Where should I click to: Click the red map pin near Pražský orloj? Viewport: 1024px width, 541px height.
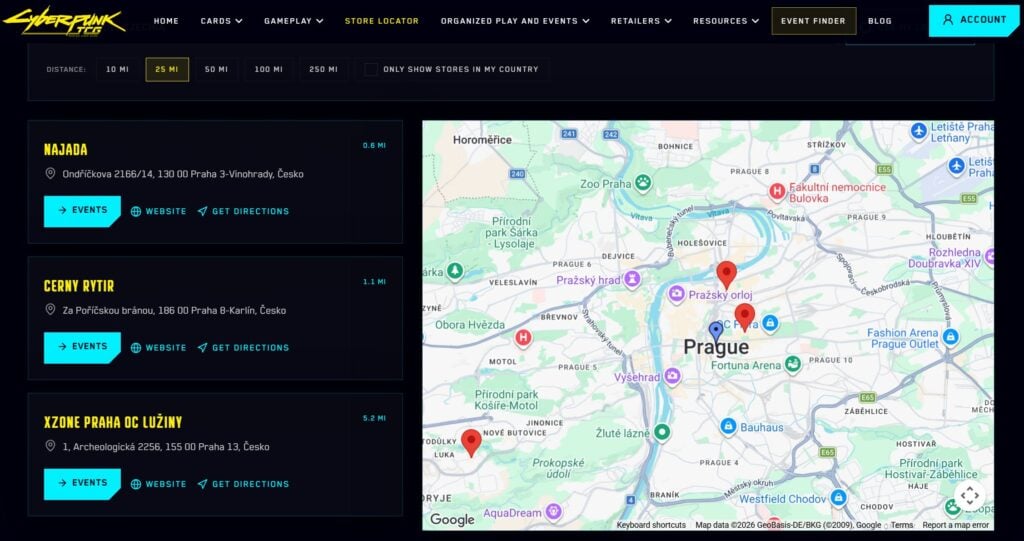[726, 274]
